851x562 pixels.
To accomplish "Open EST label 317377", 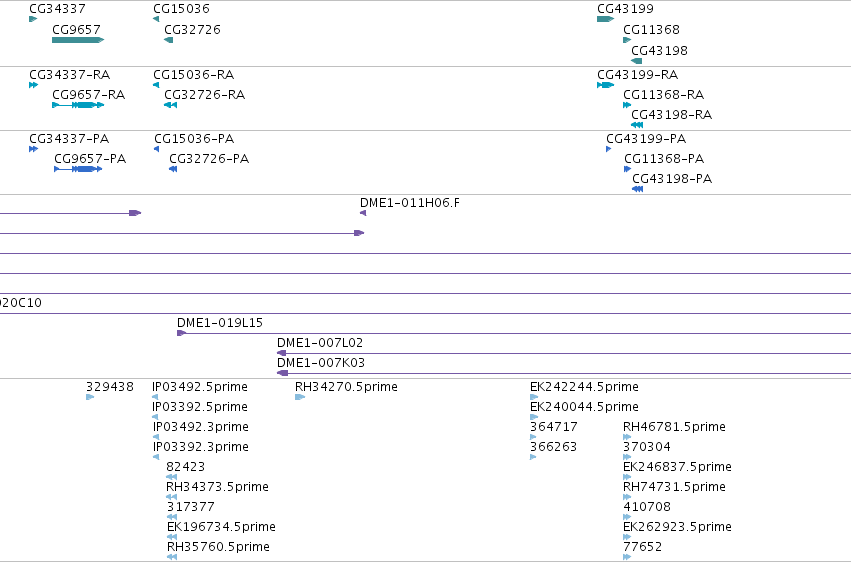I will (x=190, y=507).
